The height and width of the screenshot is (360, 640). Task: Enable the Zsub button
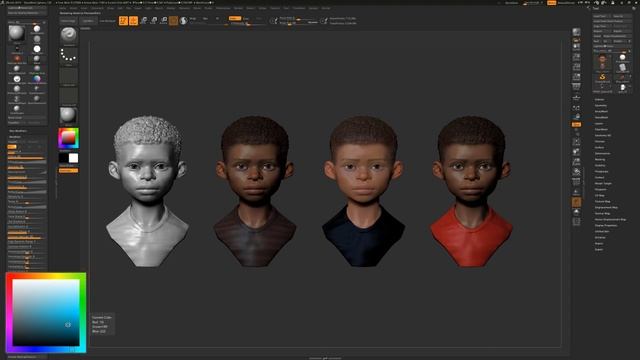click(247, 18)
